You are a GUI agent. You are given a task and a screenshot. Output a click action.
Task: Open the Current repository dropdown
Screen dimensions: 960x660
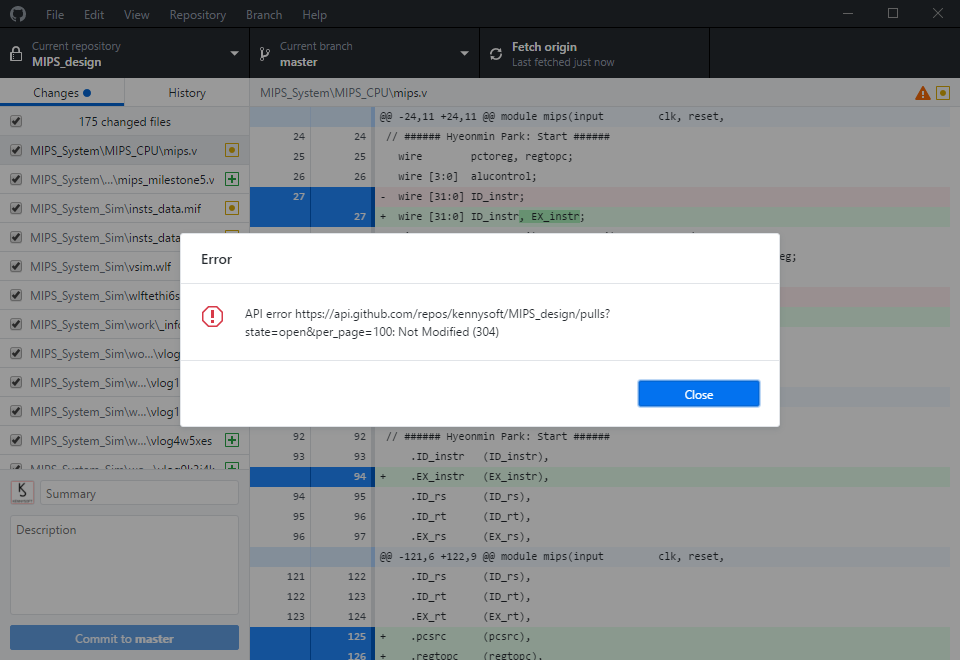coord(234,52)
